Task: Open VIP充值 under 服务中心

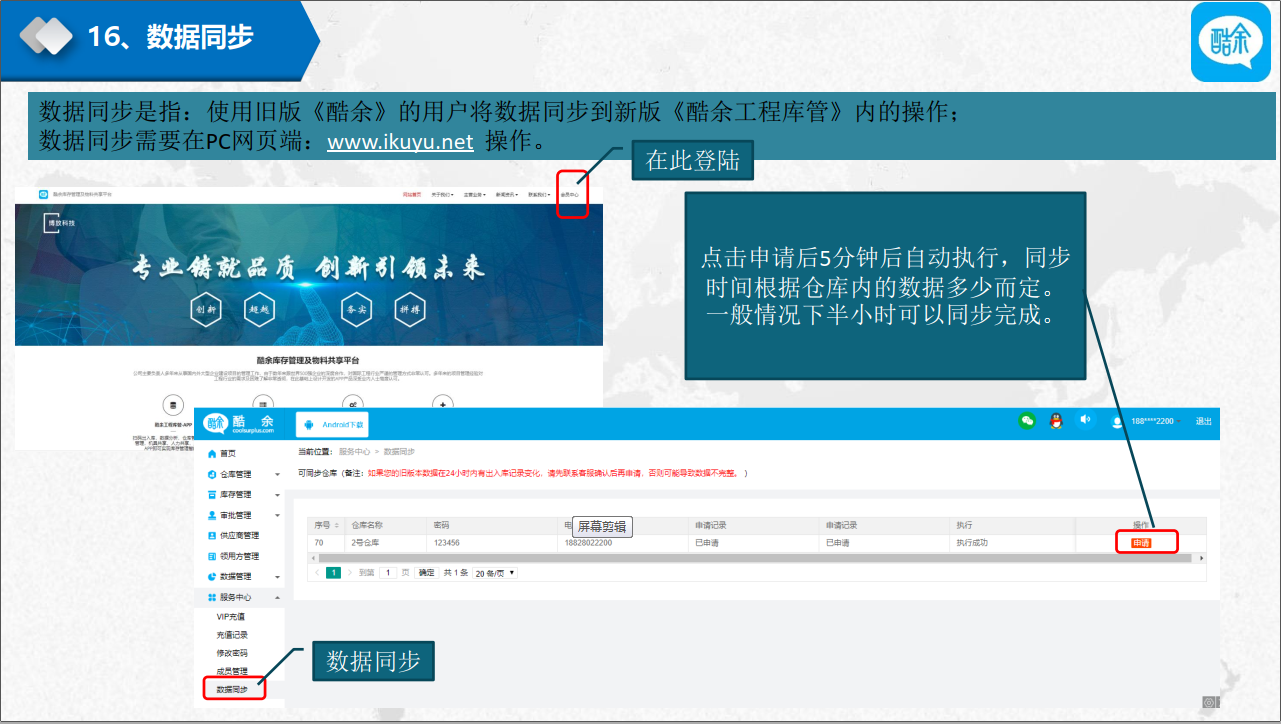Action: [231, 617]
